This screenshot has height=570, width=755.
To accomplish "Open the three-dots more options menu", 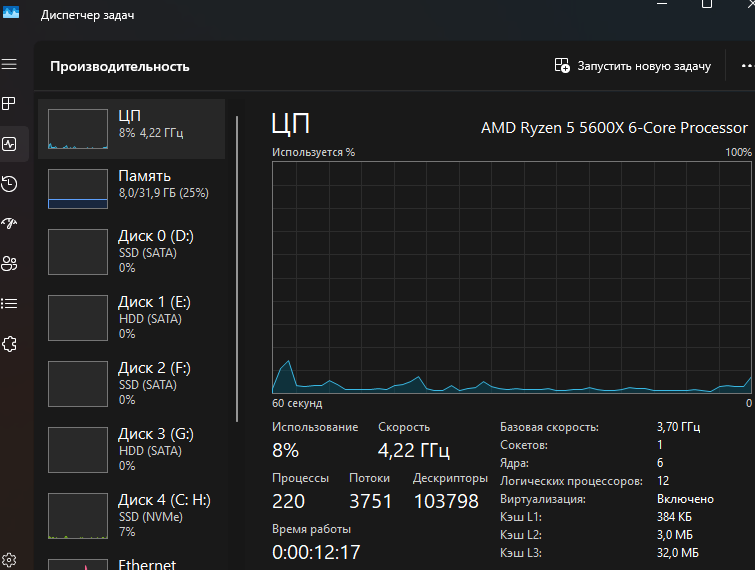I will coord(747,65).
